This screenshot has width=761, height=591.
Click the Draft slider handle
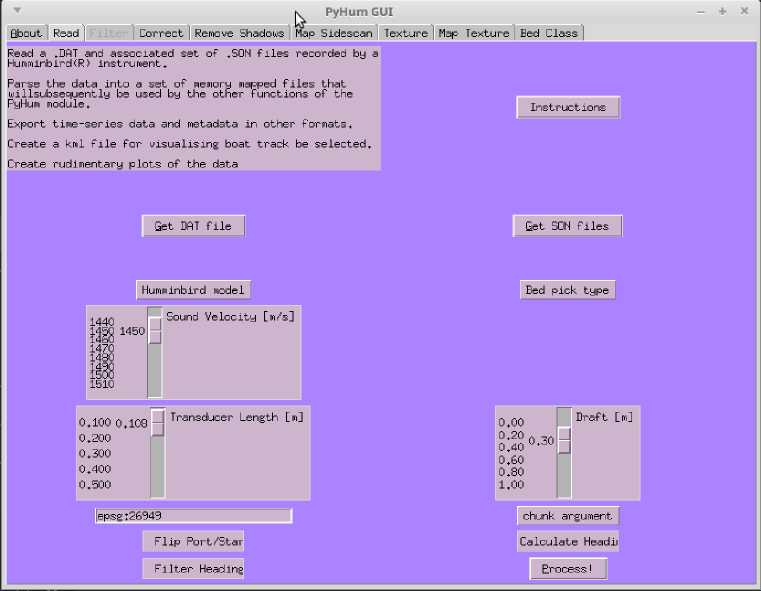(564, 440)
